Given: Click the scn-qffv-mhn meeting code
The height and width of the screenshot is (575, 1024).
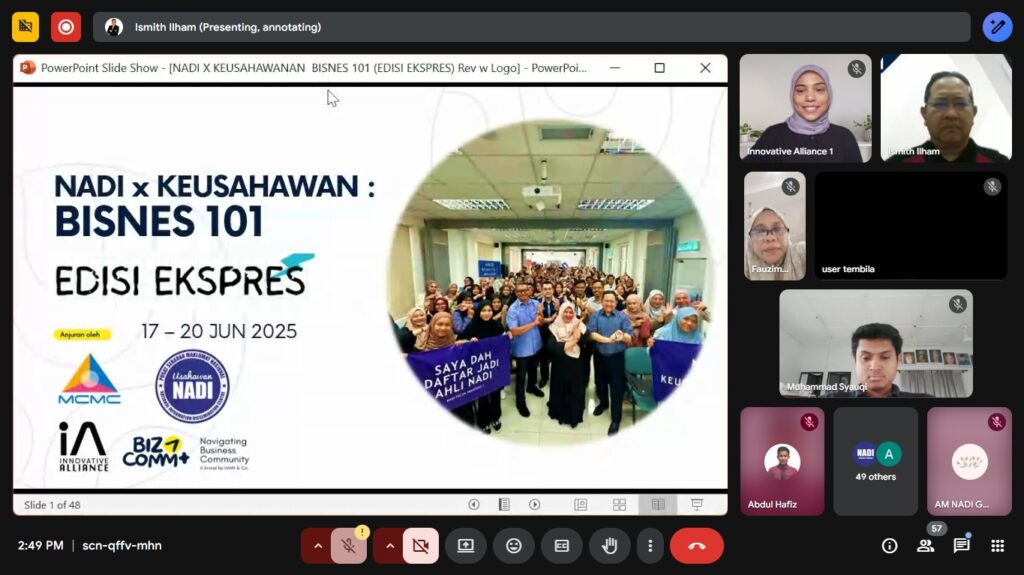Looking at the screenshot, I should pyautogui.click(x=122, y=546).
